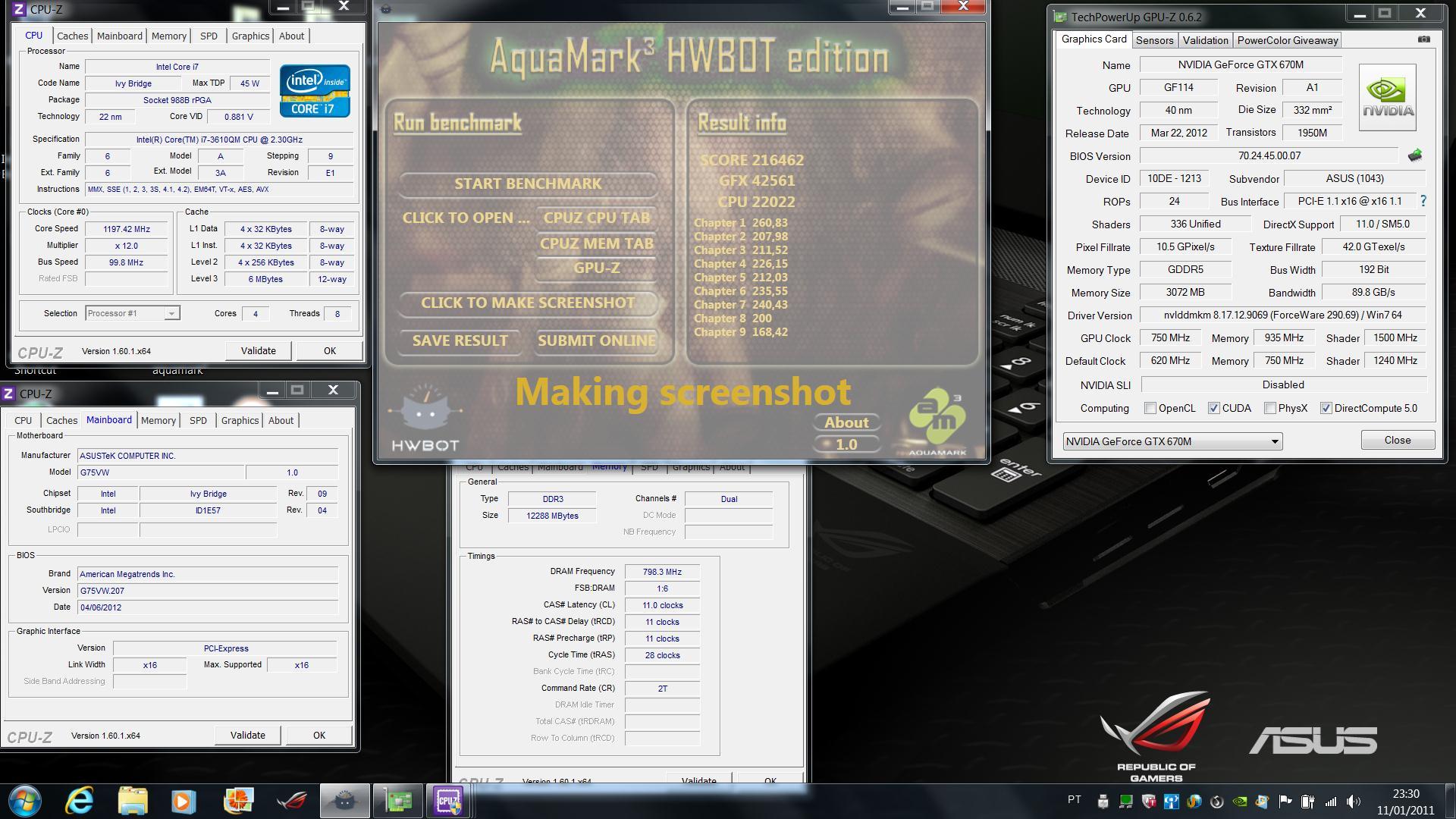Click the GPU-Z button in AquaMark

click(597, 268)
